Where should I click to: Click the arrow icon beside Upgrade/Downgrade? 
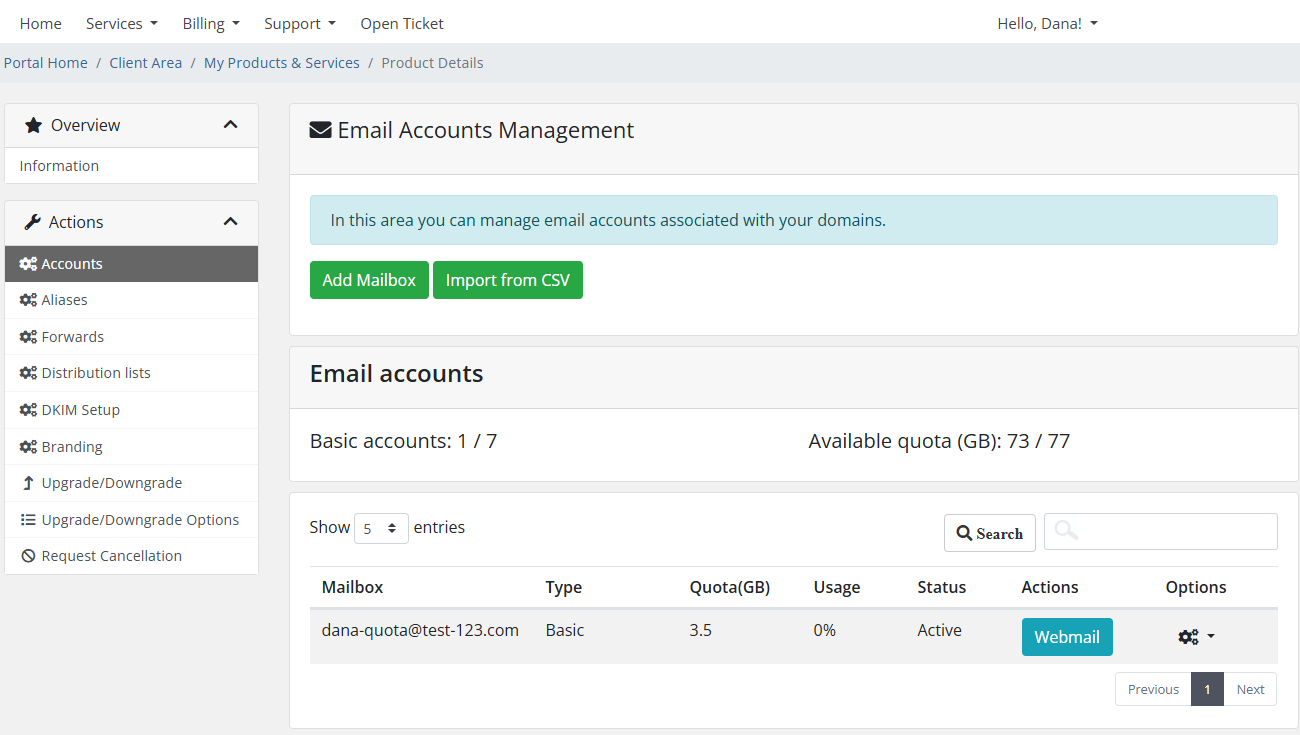[28, 483]
